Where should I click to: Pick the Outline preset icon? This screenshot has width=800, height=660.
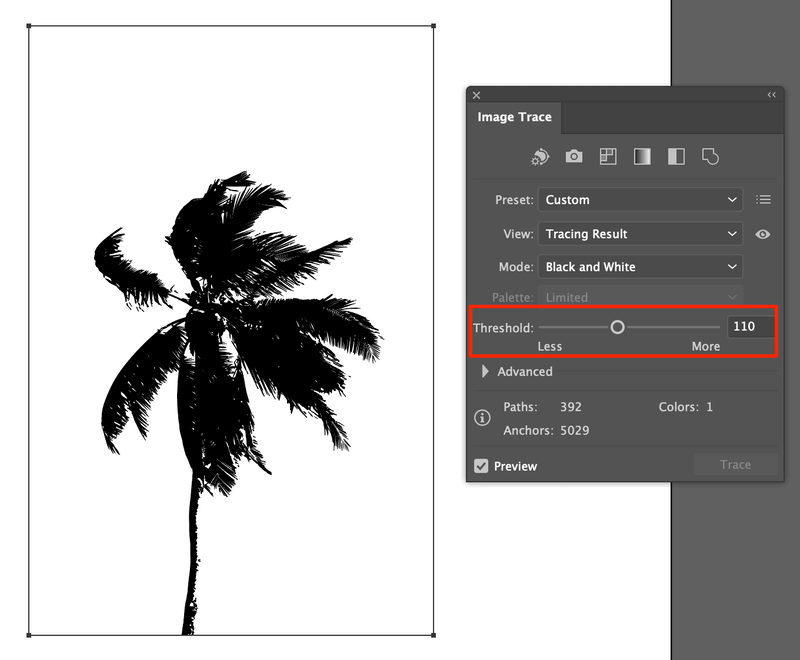tap(710, 157)
